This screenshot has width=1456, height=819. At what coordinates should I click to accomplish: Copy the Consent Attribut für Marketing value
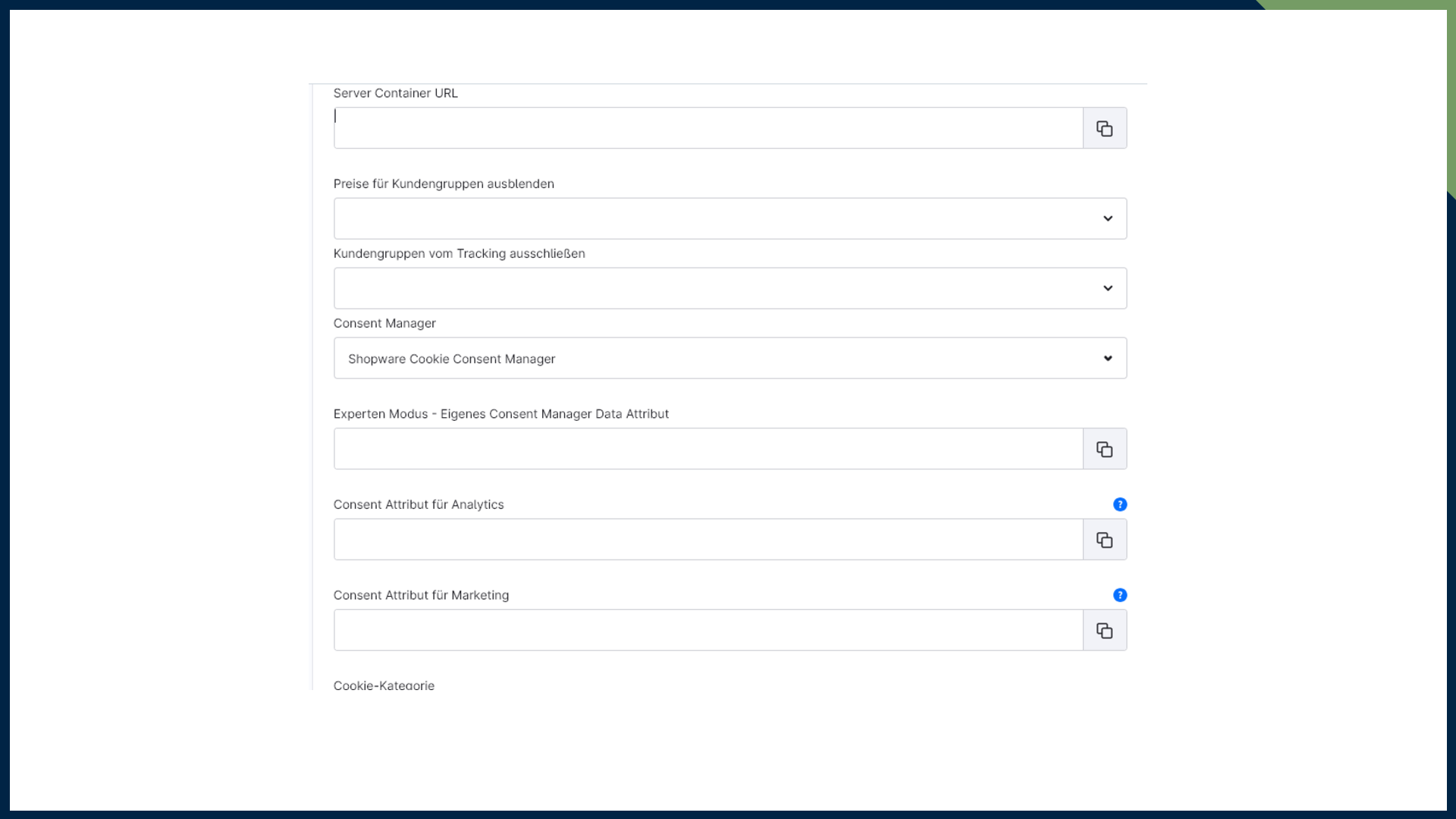(x=1104, y=630)
